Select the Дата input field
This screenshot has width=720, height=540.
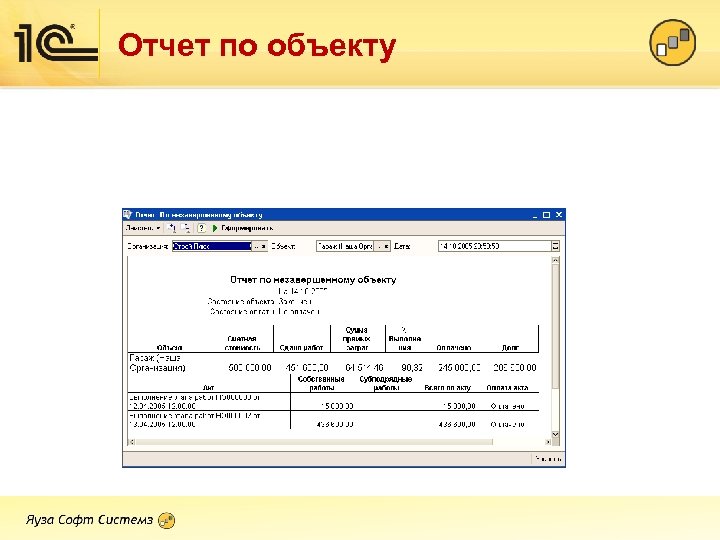pos(494,246)
